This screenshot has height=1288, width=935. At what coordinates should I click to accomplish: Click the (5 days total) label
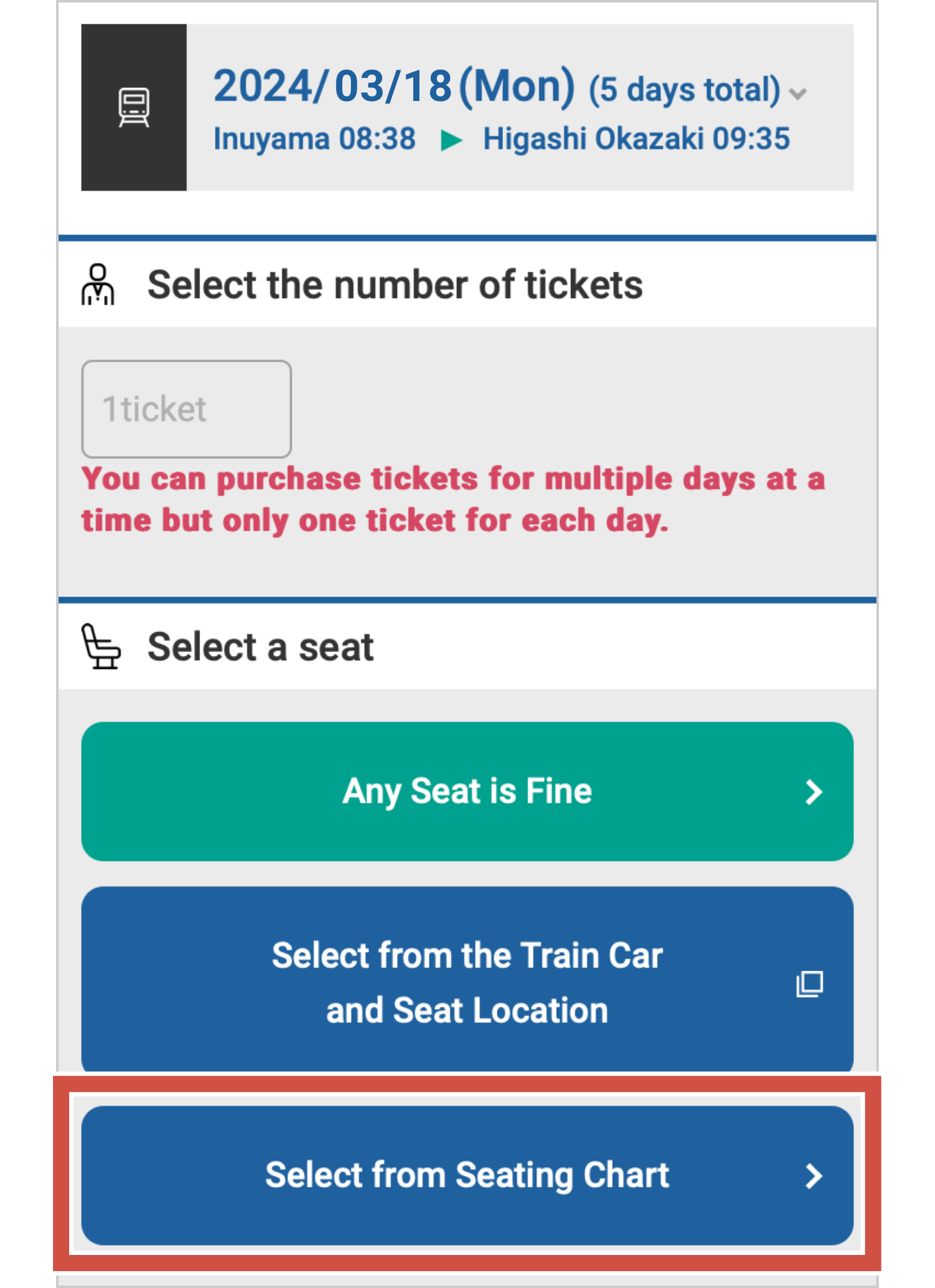point(684,90)
